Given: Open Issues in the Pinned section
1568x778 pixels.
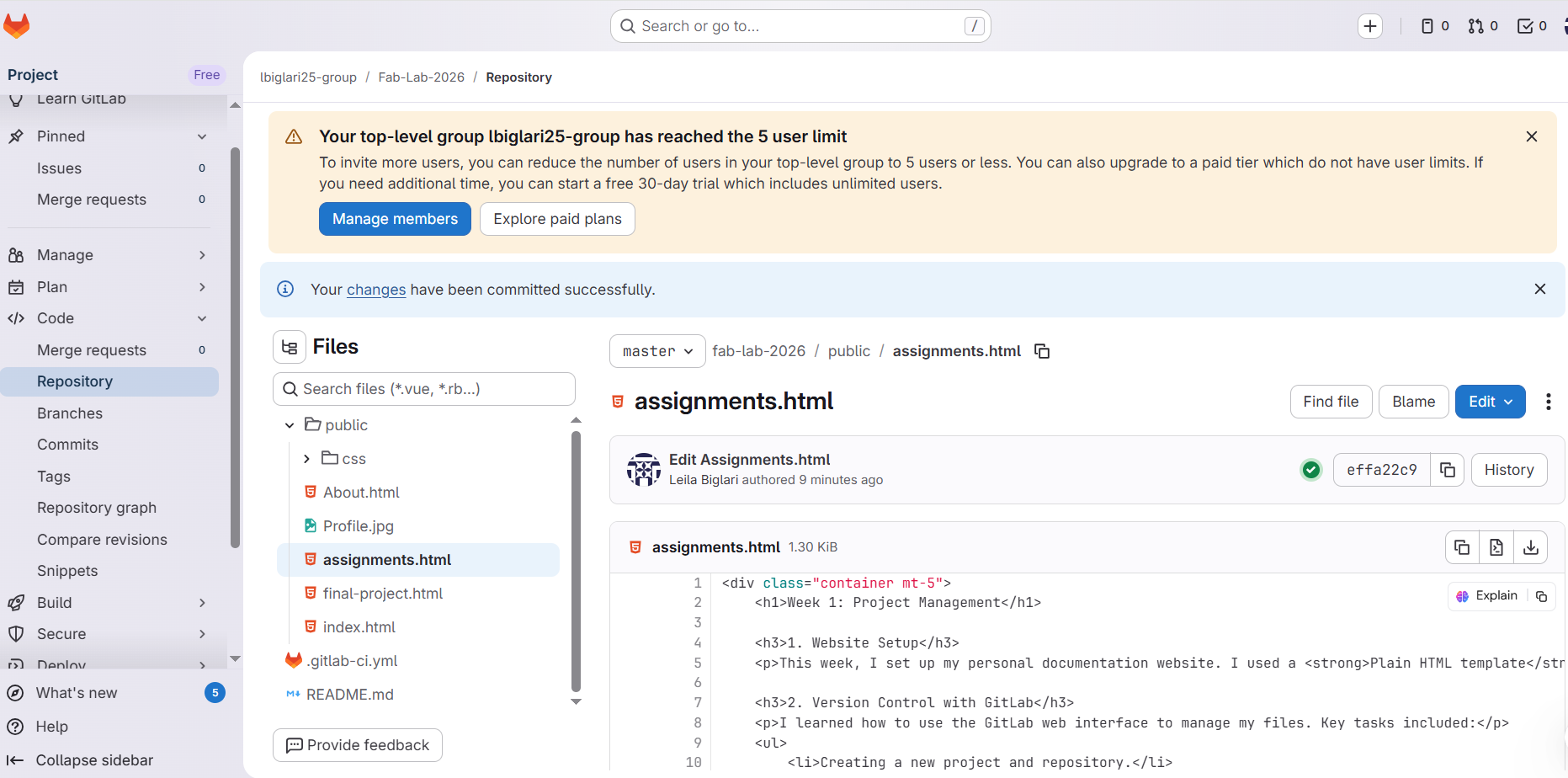Looking at the screenshot, I should 109,168.
